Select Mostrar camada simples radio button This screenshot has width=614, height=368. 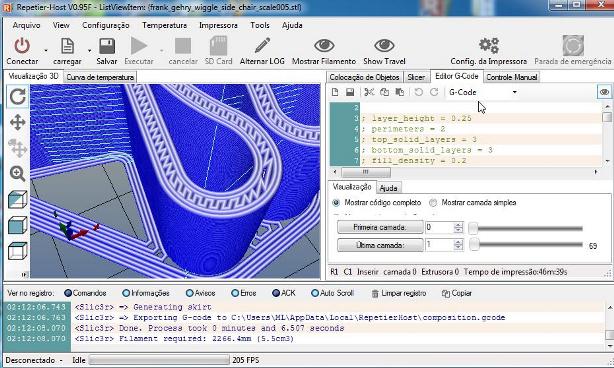point(433,203)
